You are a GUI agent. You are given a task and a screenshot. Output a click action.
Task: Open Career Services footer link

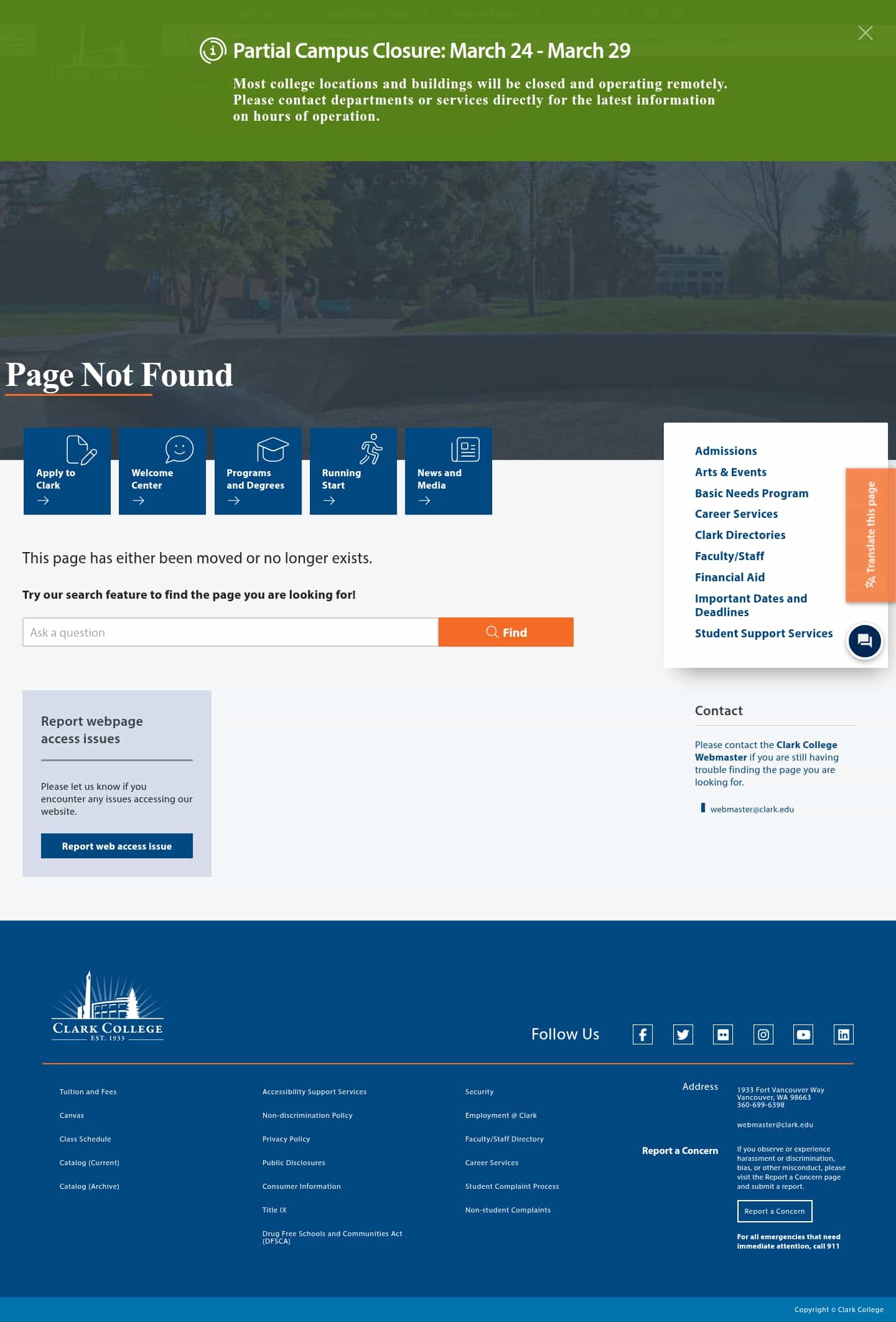(x=492, y=1163)
